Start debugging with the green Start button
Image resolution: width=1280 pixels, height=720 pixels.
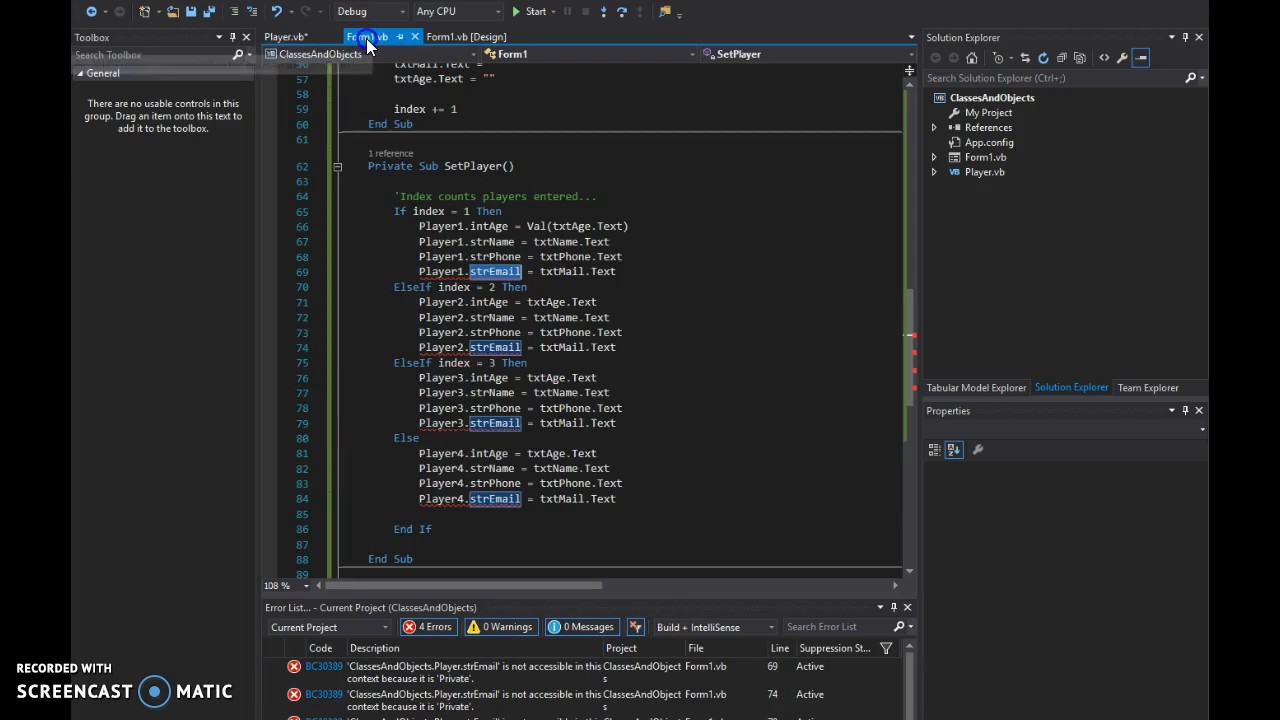click(529, 12)
